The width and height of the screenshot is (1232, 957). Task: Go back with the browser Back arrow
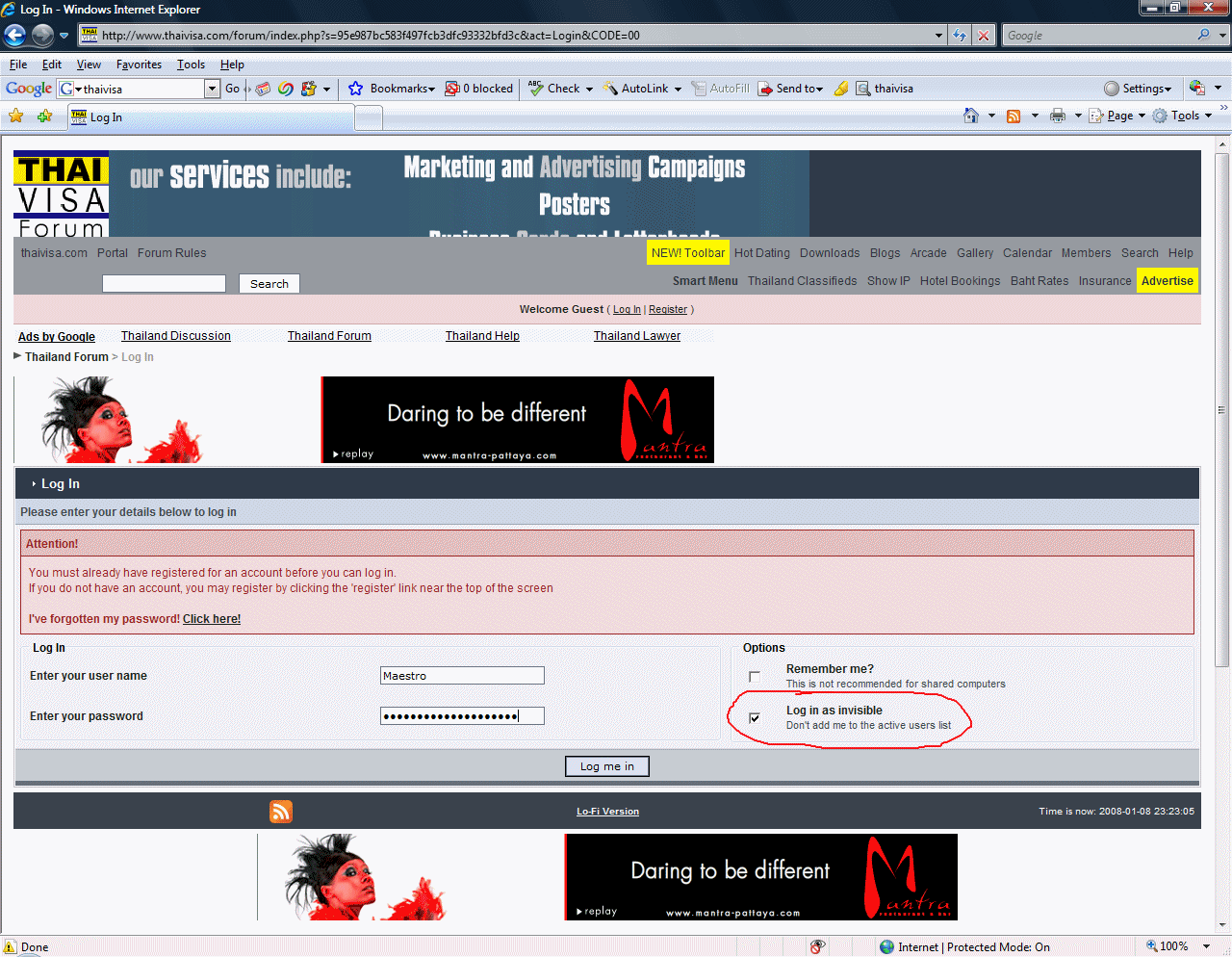14,36
